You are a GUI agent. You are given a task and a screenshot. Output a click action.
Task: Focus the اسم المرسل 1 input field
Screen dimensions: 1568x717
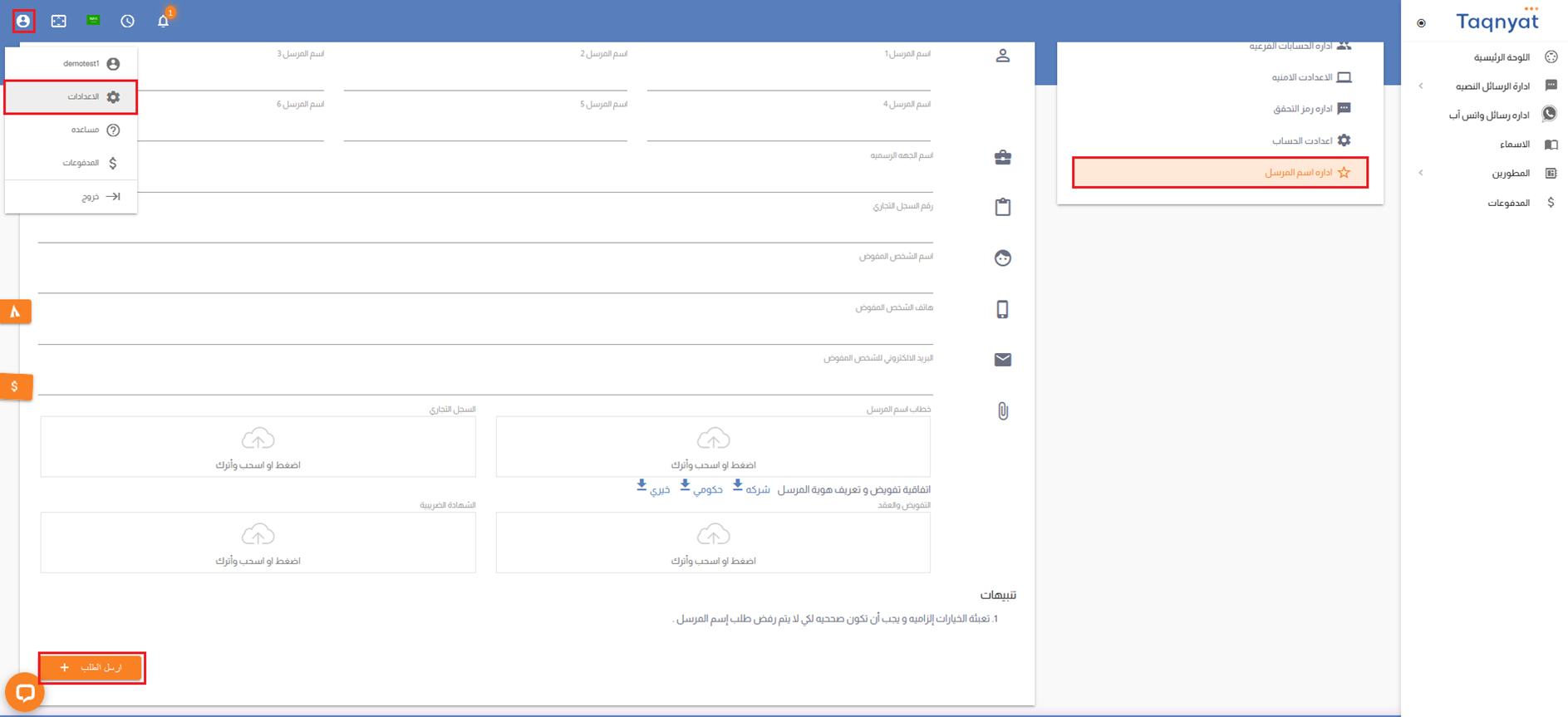(789, 76)
